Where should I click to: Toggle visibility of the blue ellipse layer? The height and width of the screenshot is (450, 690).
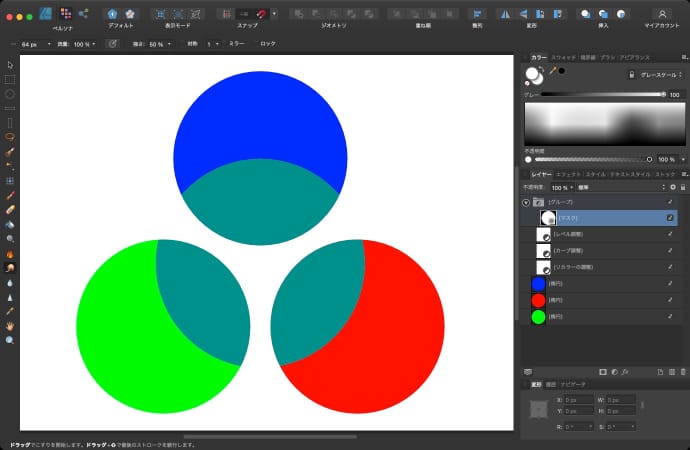pyautogui.click(x=669, y=283)
